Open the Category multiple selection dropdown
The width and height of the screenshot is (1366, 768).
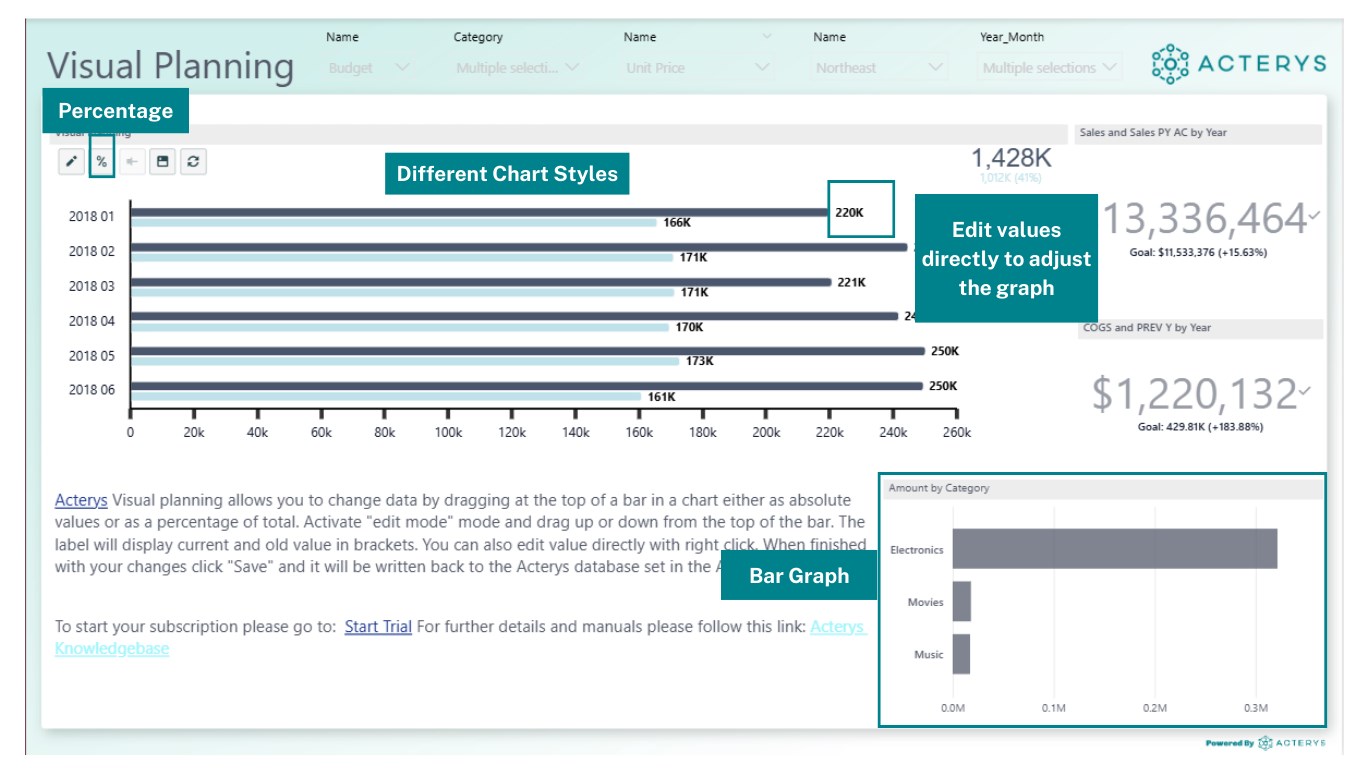coord(517,68)
